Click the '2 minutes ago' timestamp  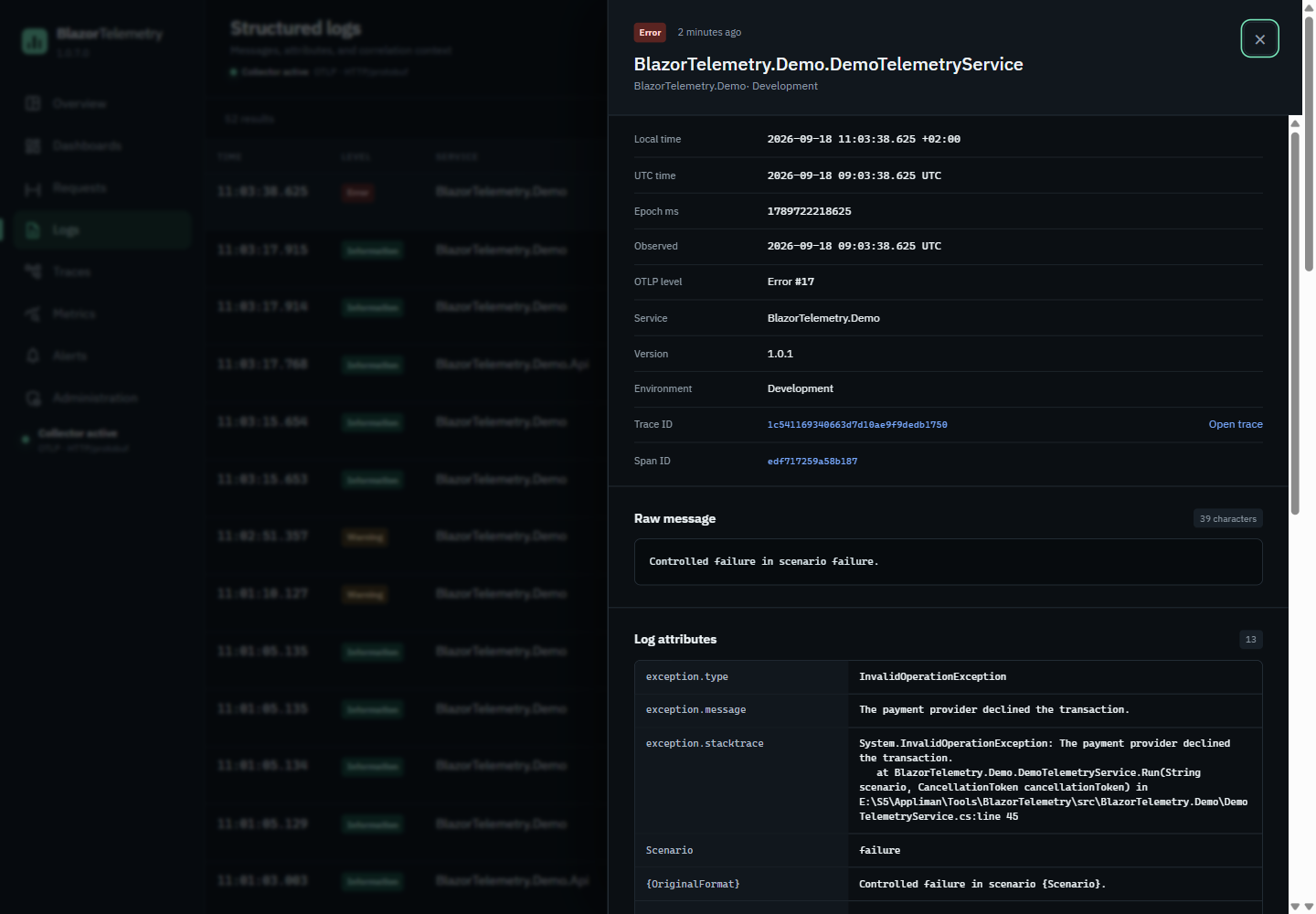pos(709,33)
